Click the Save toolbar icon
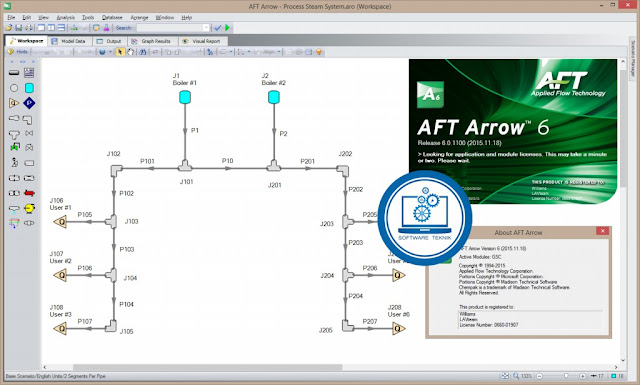 [x=18, y=28]
